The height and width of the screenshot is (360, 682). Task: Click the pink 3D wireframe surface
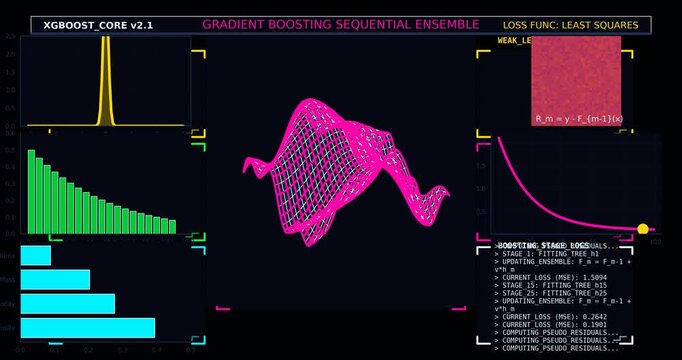pyautogui.click(x=346, y=172)
